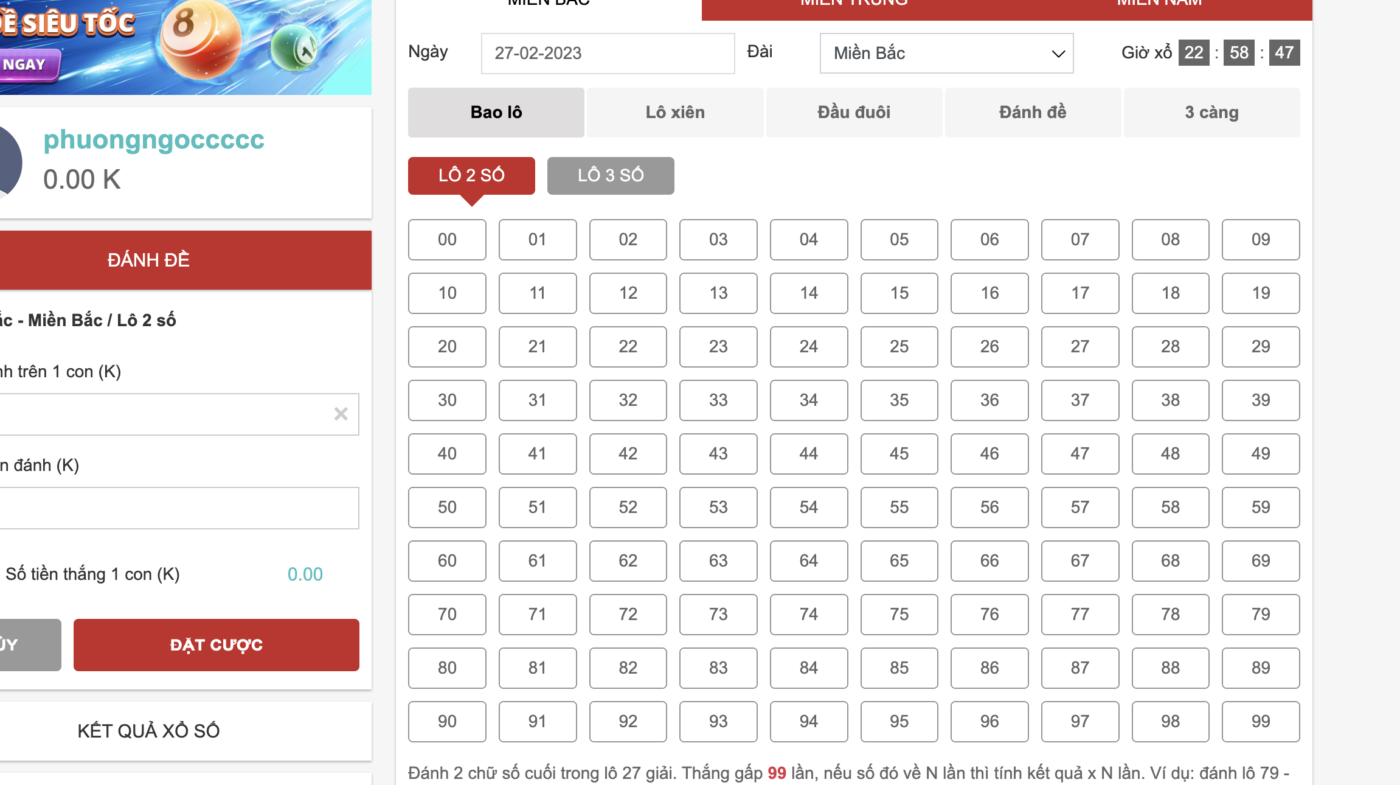The width and height of the screenshot is (1400, 785).
Task: Click the user avatar next to phuongngoccccc
Action: point(8,162)
